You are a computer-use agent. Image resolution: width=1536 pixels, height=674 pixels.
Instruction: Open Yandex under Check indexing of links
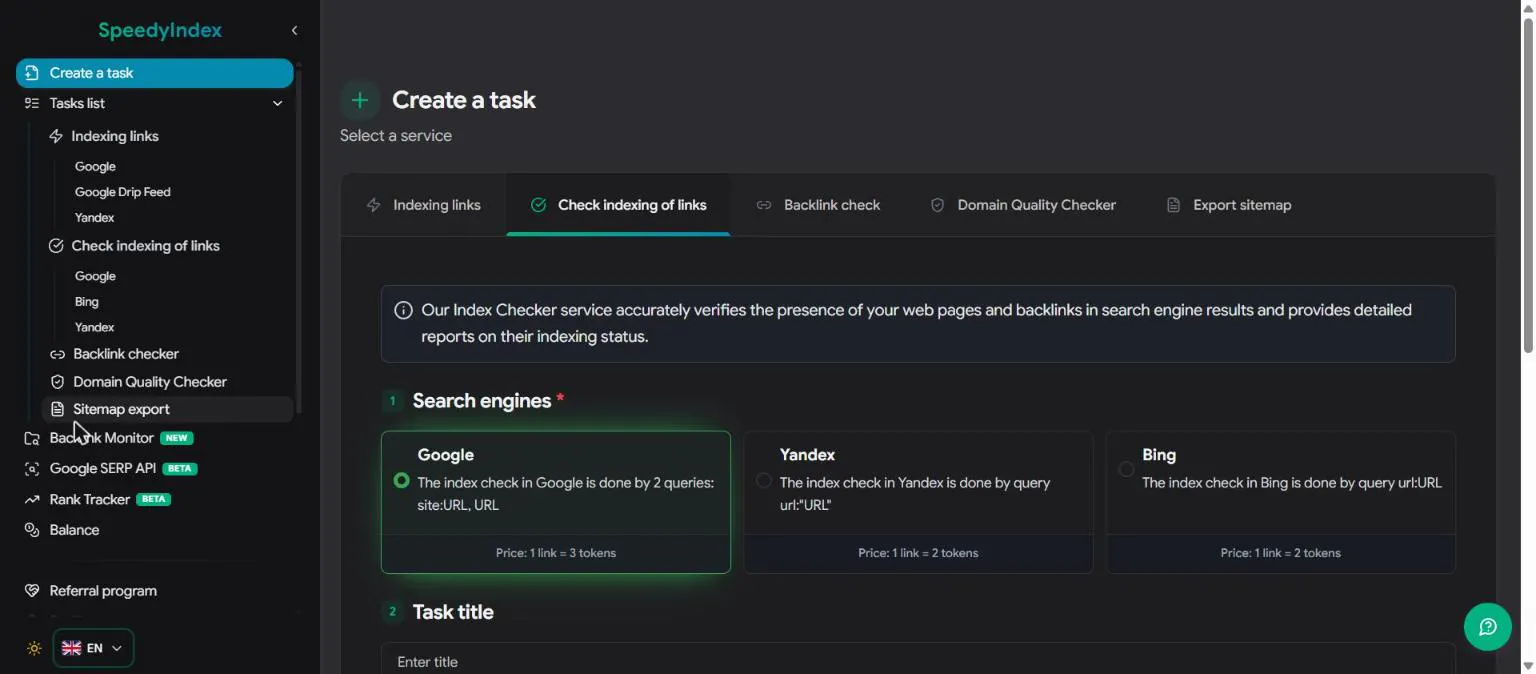(x=95, y=328)
